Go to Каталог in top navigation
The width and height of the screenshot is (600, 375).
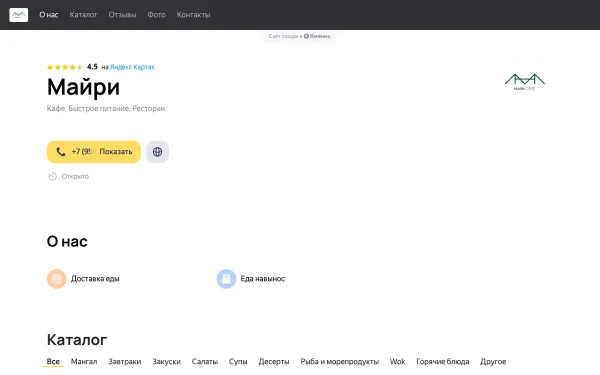83,15
